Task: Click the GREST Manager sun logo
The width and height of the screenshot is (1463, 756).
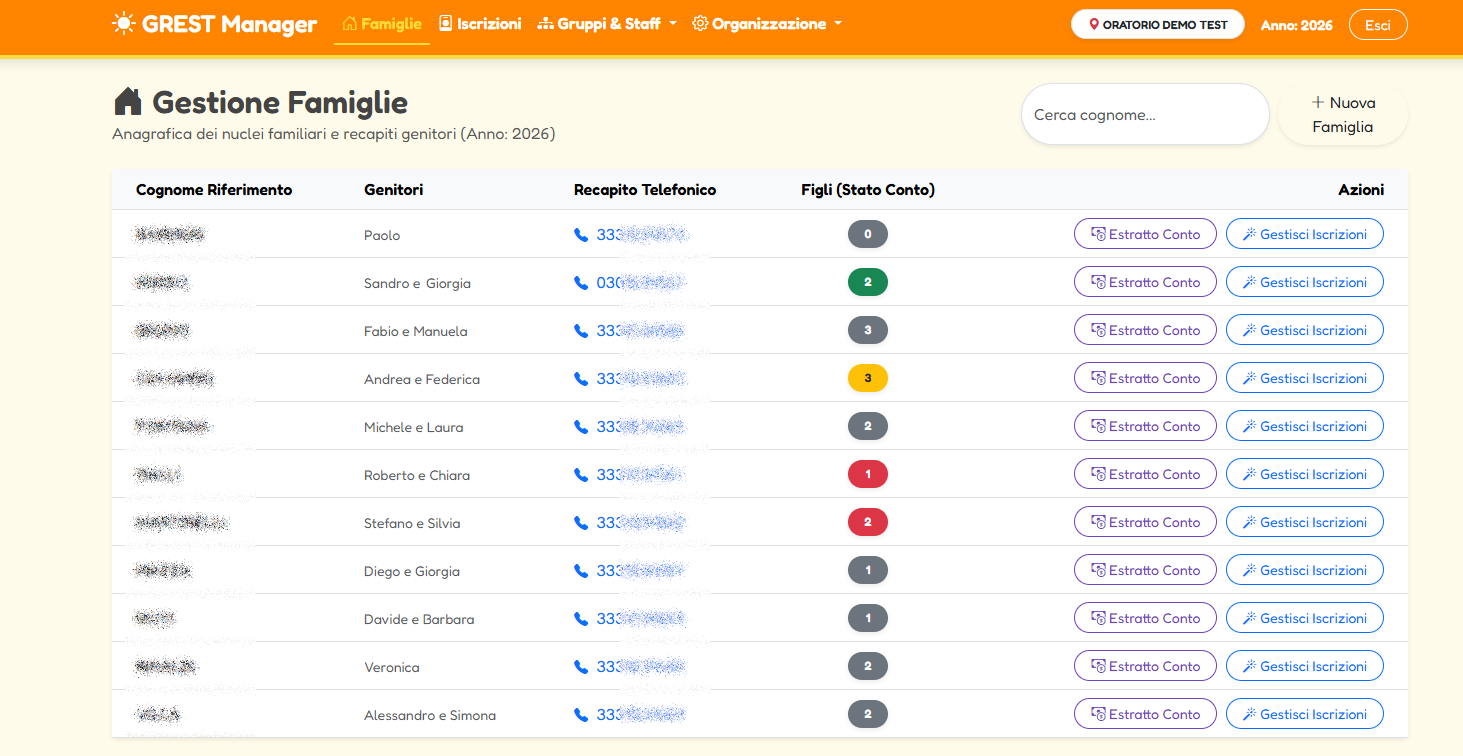Action: [x=124, y=24]
